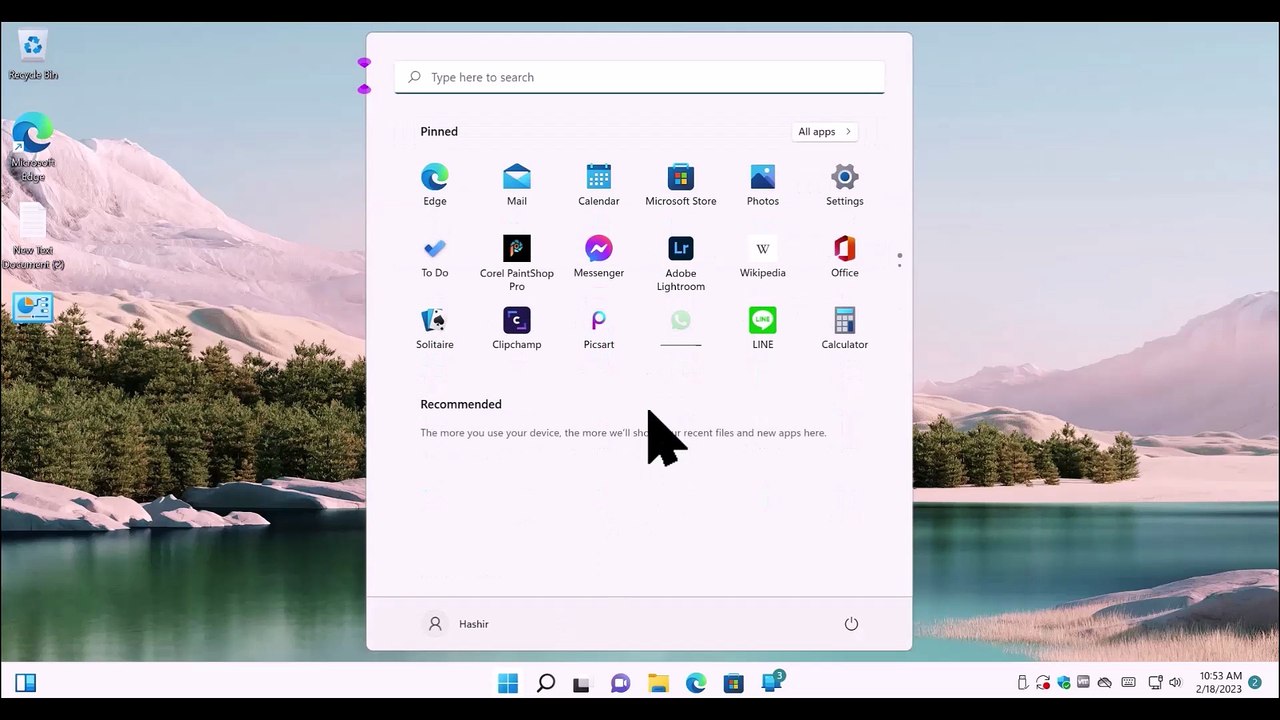The height and width of the screenshot is (720, 1280).
Task: Click the faded WhatsApp icon being installed
Action: pos(680,321)
